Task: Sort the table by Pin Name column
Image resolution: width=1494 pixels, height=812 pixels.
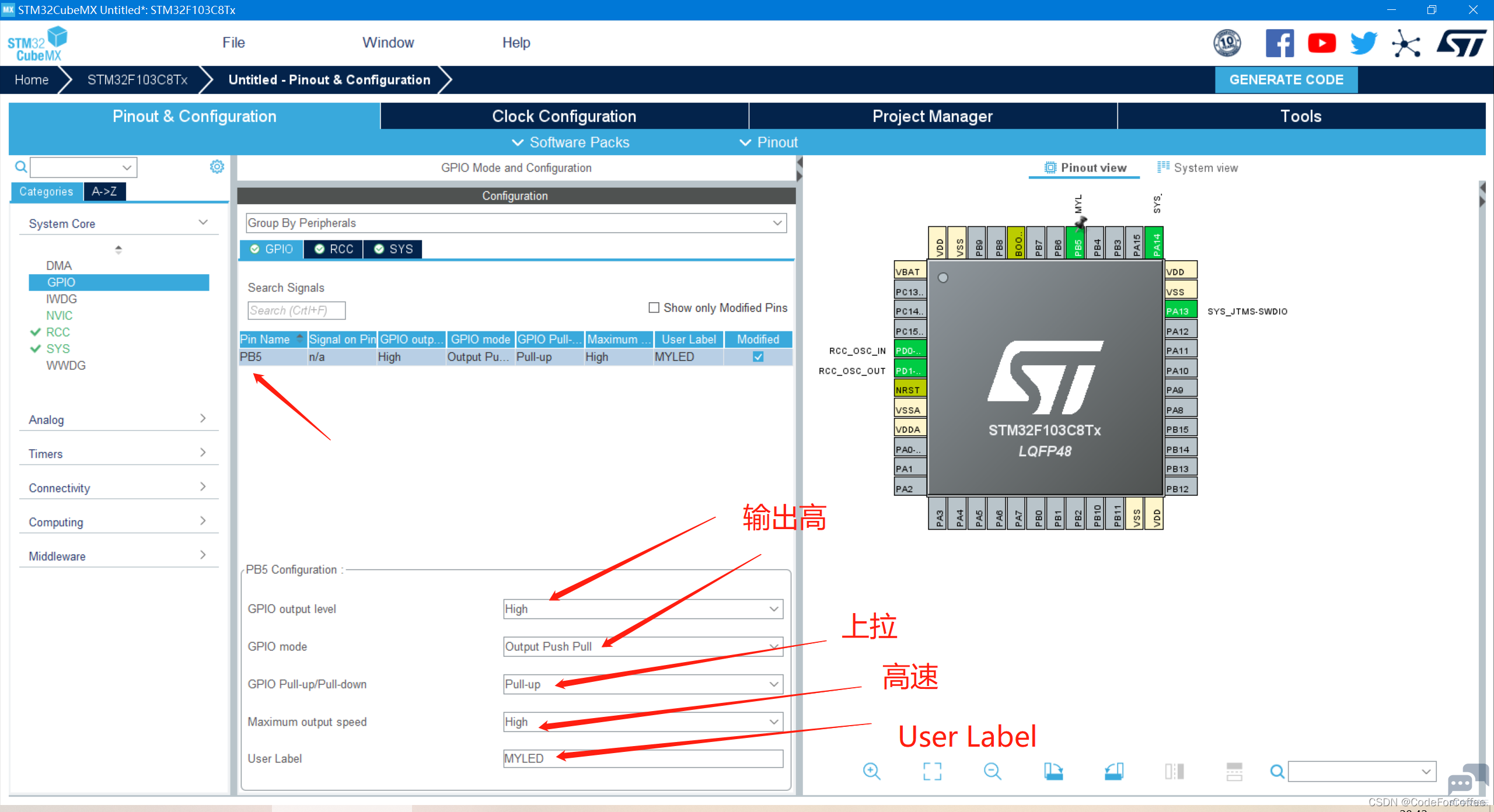Action: 273,339
